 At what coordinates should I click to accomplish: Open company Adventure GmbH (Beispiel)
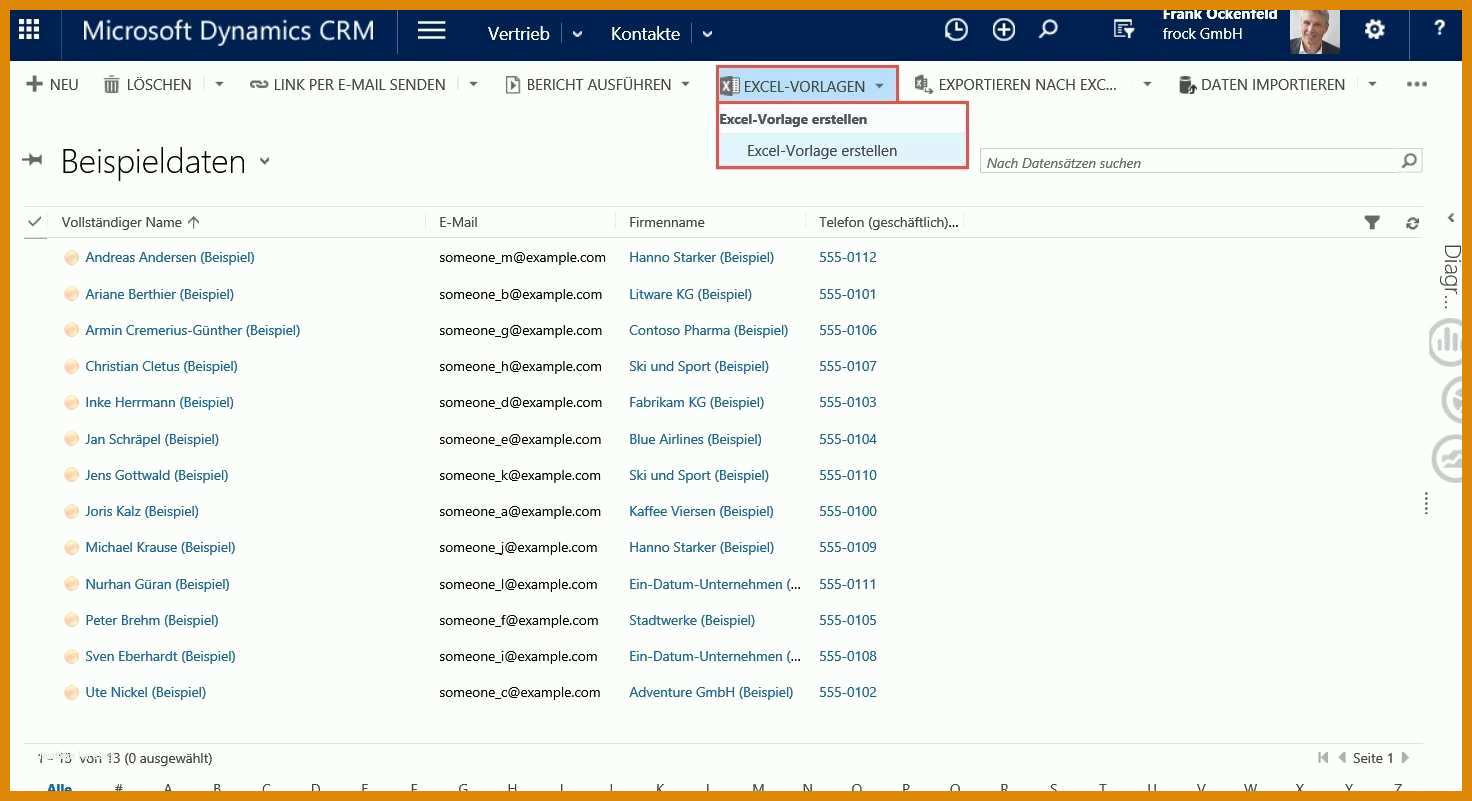(x=711, y=692)
